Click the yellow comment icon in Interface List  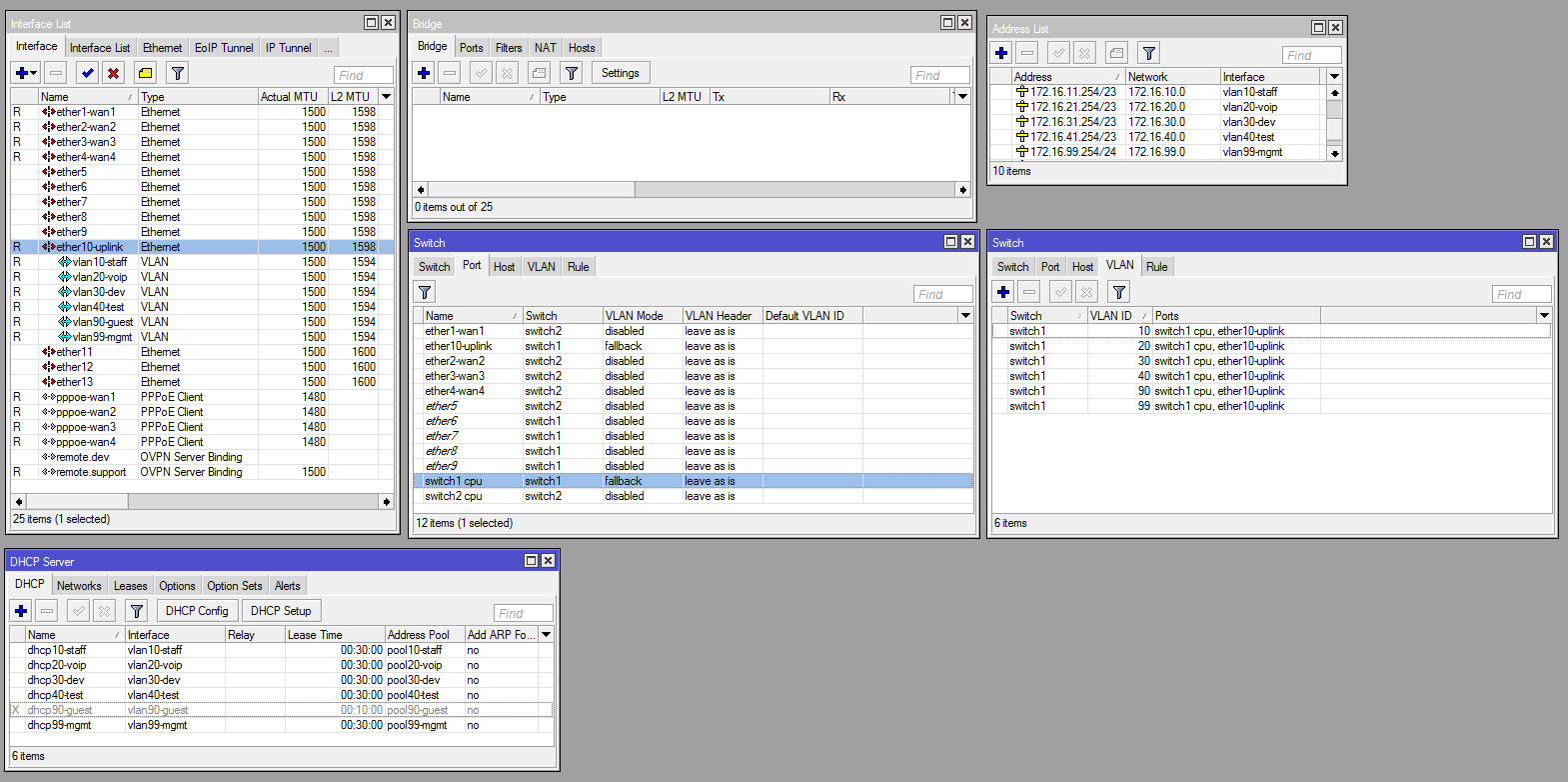pos(146,73)
